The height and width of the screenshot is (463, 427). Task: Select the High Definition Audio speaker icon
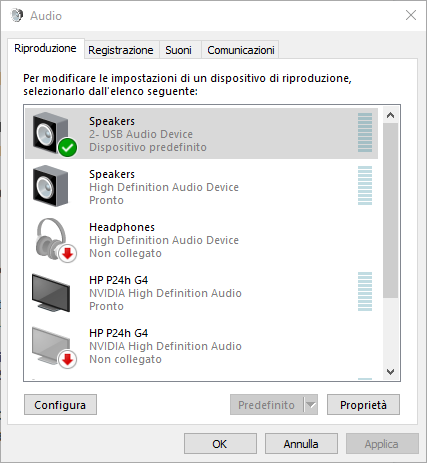pos(51,186)
